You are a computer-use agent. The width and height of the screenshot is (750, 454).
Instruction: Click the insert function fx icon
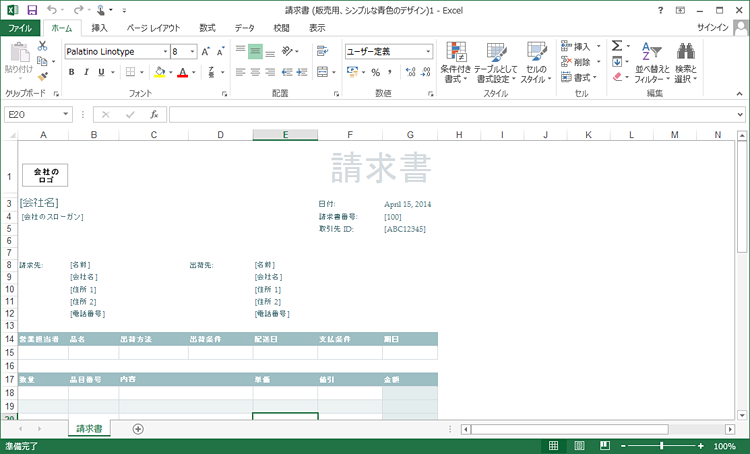click(x=154, y=115)
